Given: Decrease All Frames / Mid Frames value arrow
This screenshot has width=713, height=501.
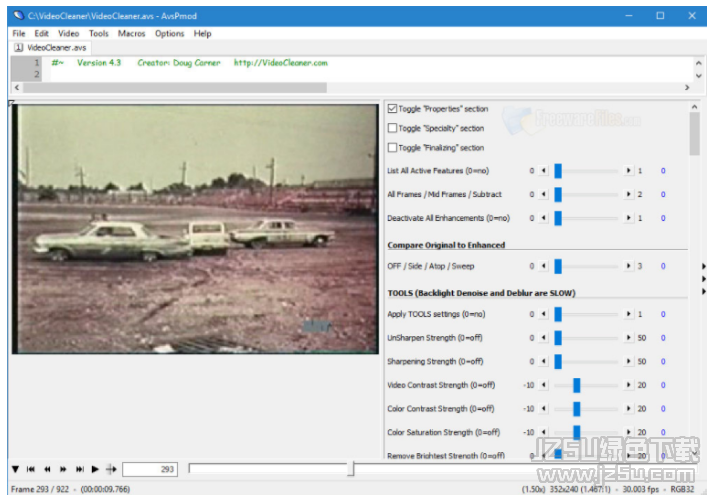Looking at the screenshot, I should 544,195.
